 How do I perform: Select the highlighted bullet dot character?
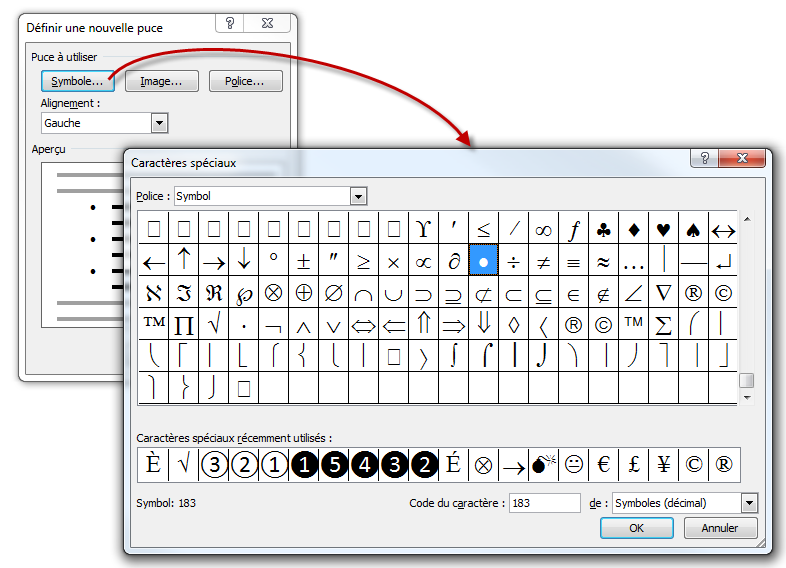tap(483, 261)
